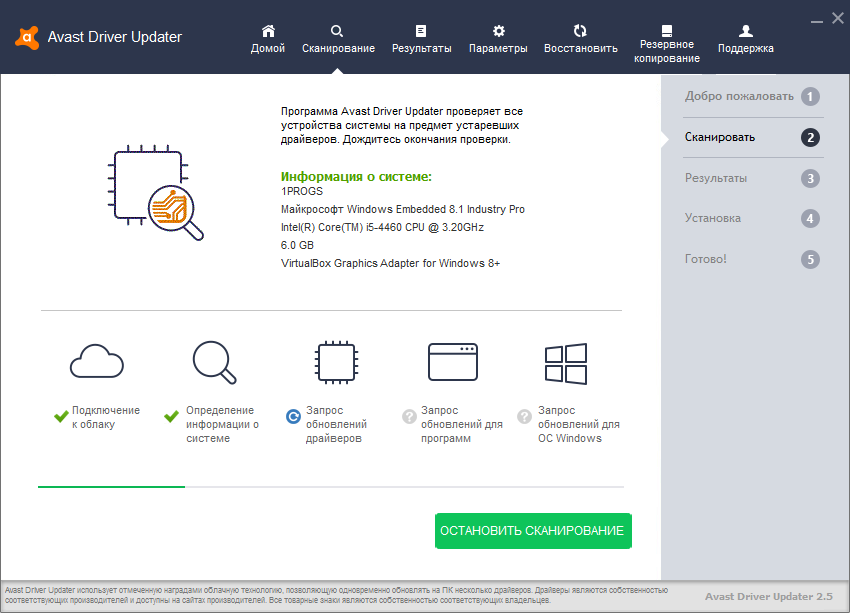The image size is (850, 613).
Task: Click the 1PROGS computer name
Action: (302, 191)
